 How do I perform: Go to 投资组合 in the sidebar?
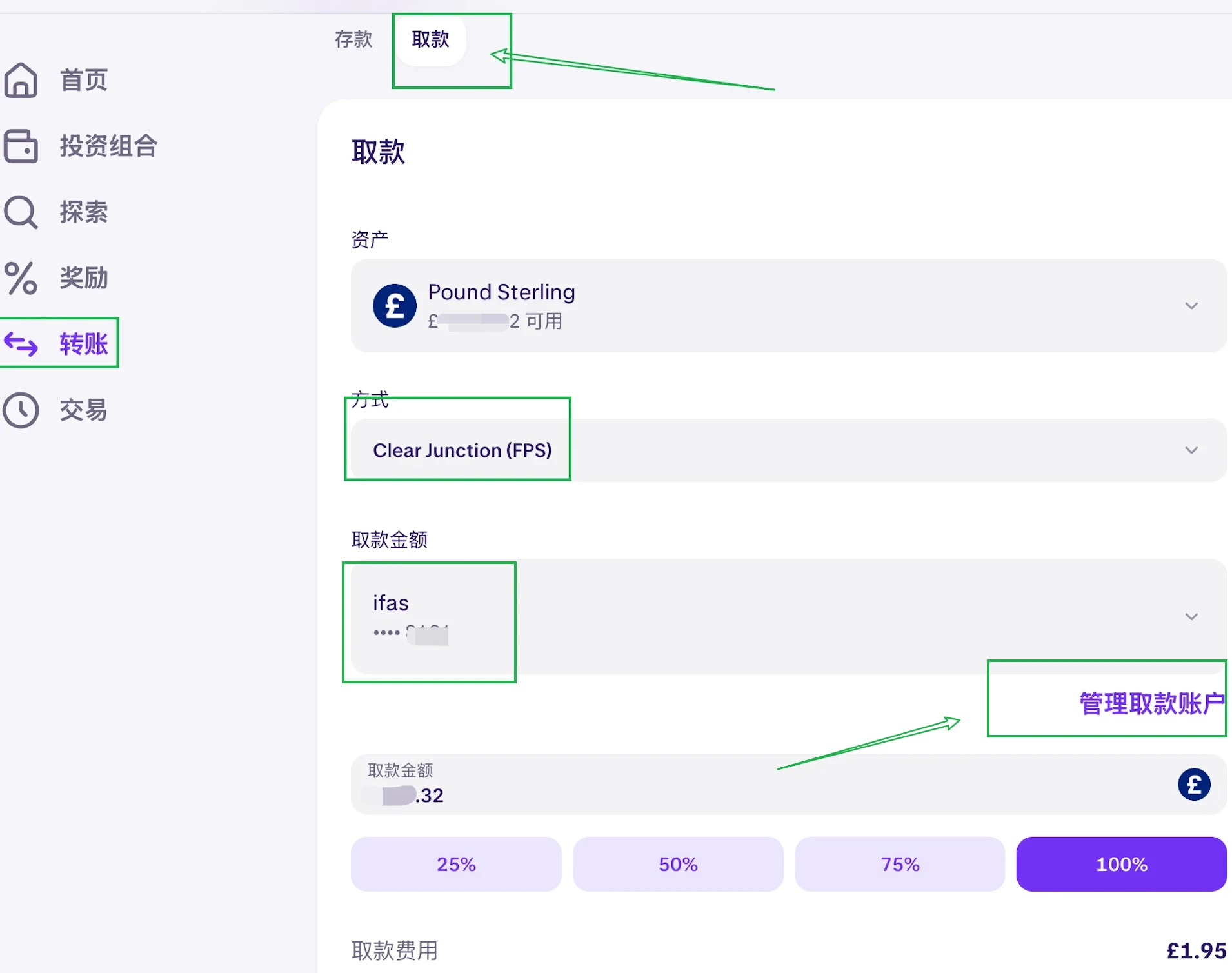pyautogui.click(x=108, y=146)
